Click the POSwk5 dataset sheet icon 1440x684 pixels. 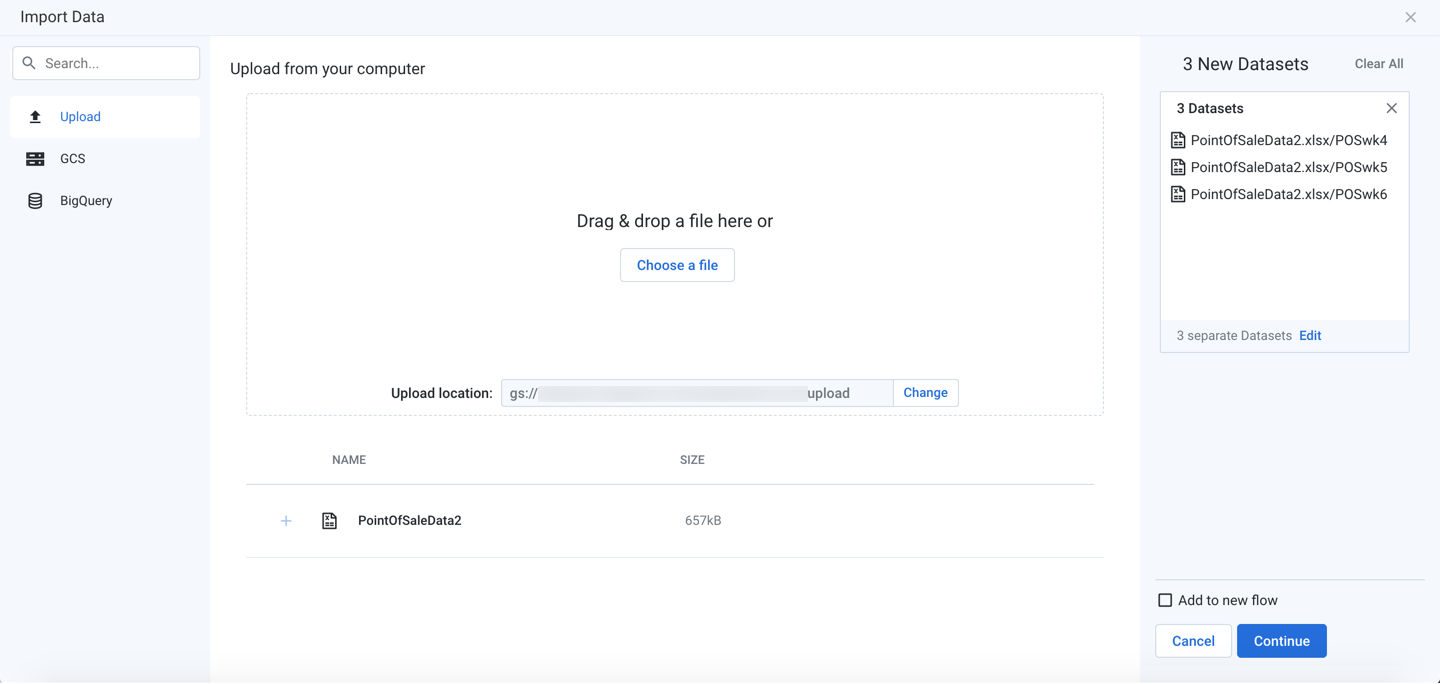coord(1178,167)
